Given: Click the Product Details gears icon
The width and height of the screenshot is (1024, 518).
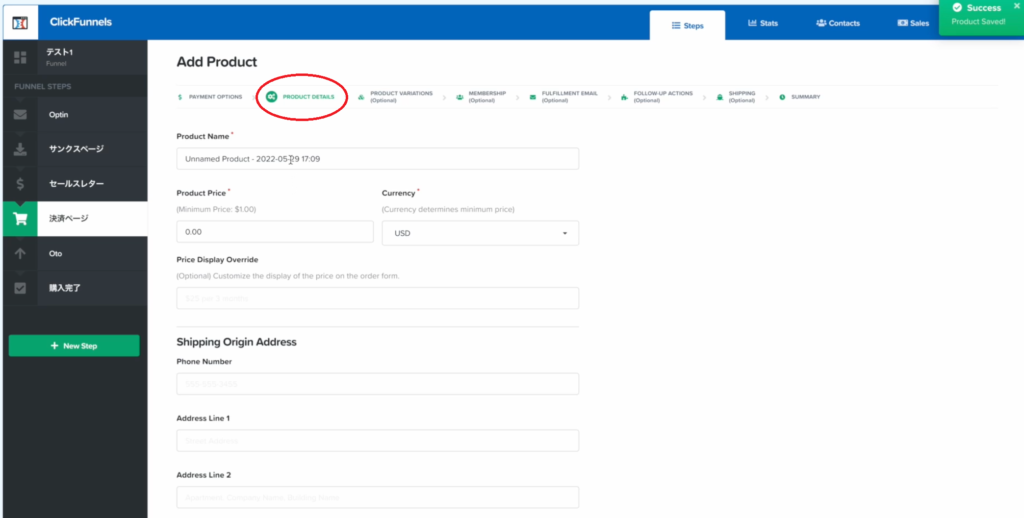Looking at the screenshot, I should [x=271, y=97].
